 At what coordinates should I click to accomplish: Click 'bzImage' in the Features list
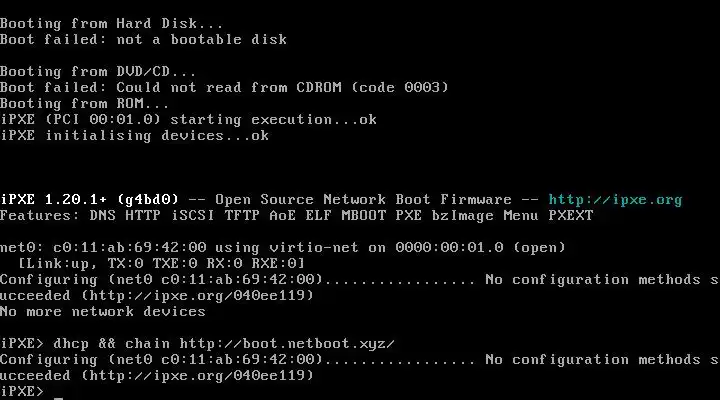tap(462, 216)
